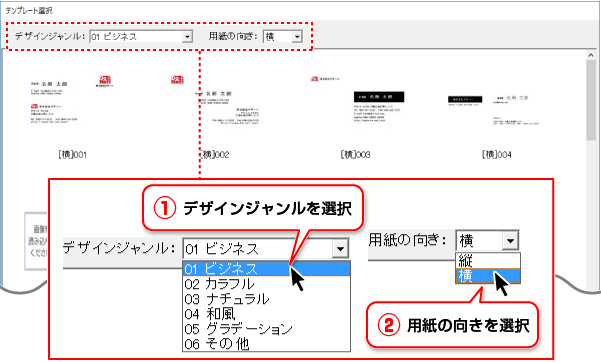The width and height of the screenshot is (601, 362).
Task: Choose 縦 in the orientation list
Action: coord(488,261)
